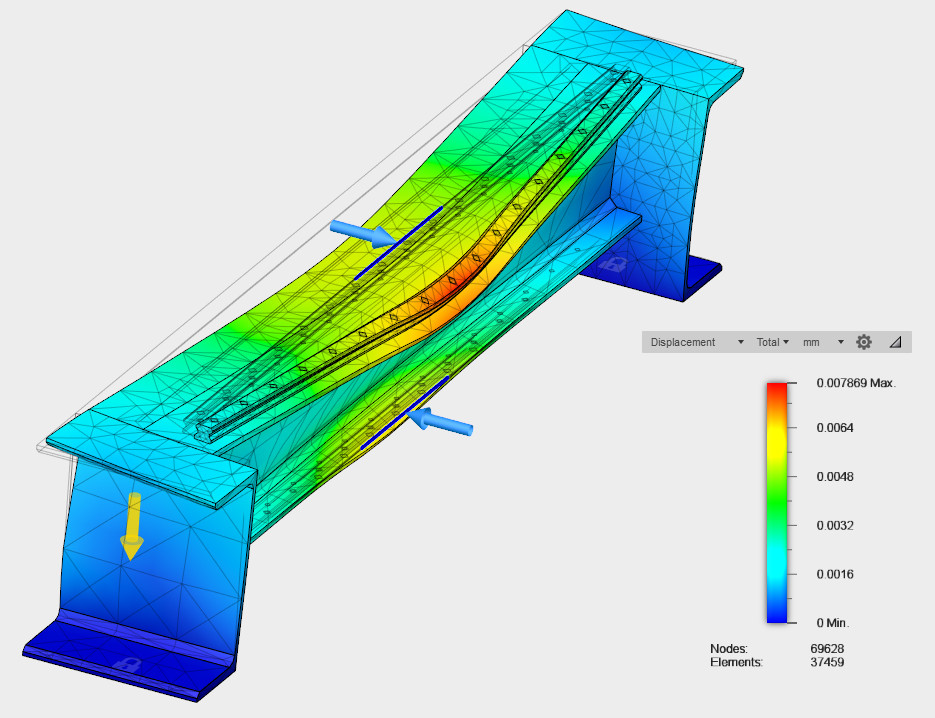
Task: Open the mm units dropdown
Action: [x=823, y=342]
